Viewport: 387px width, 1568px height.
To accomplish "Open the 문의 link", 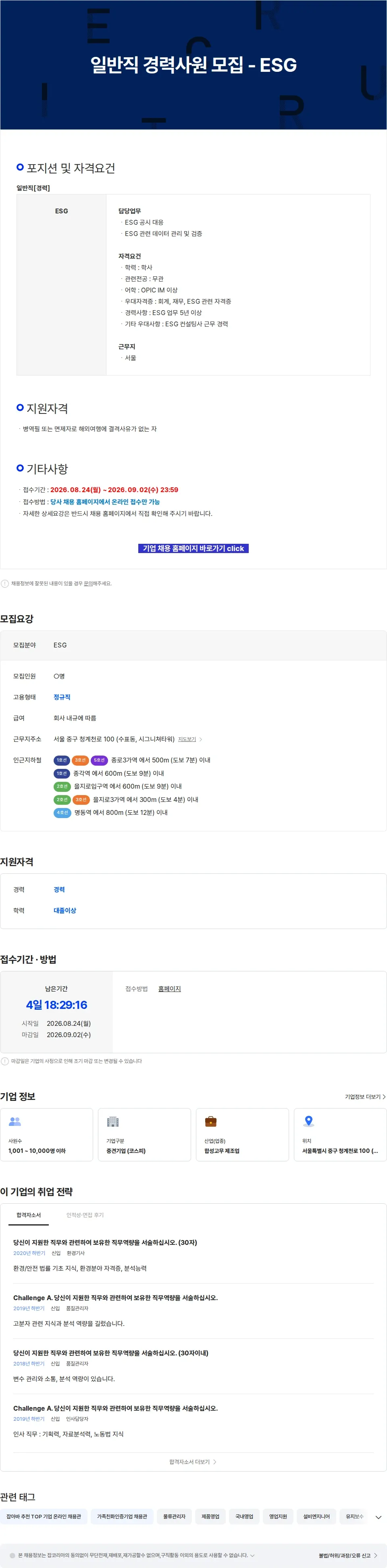I will pyautogui.click(x=88, y=583).
